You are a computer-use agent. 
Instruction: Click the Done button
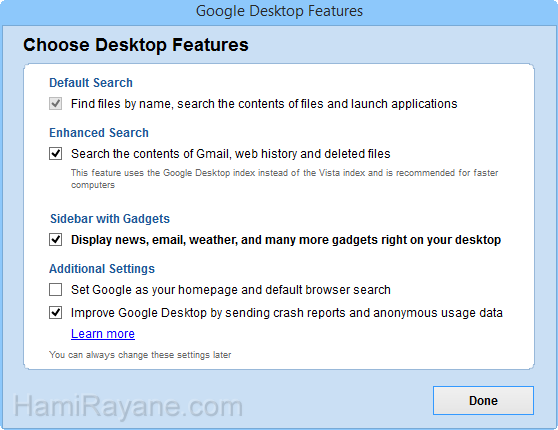[x=483, y=400]
